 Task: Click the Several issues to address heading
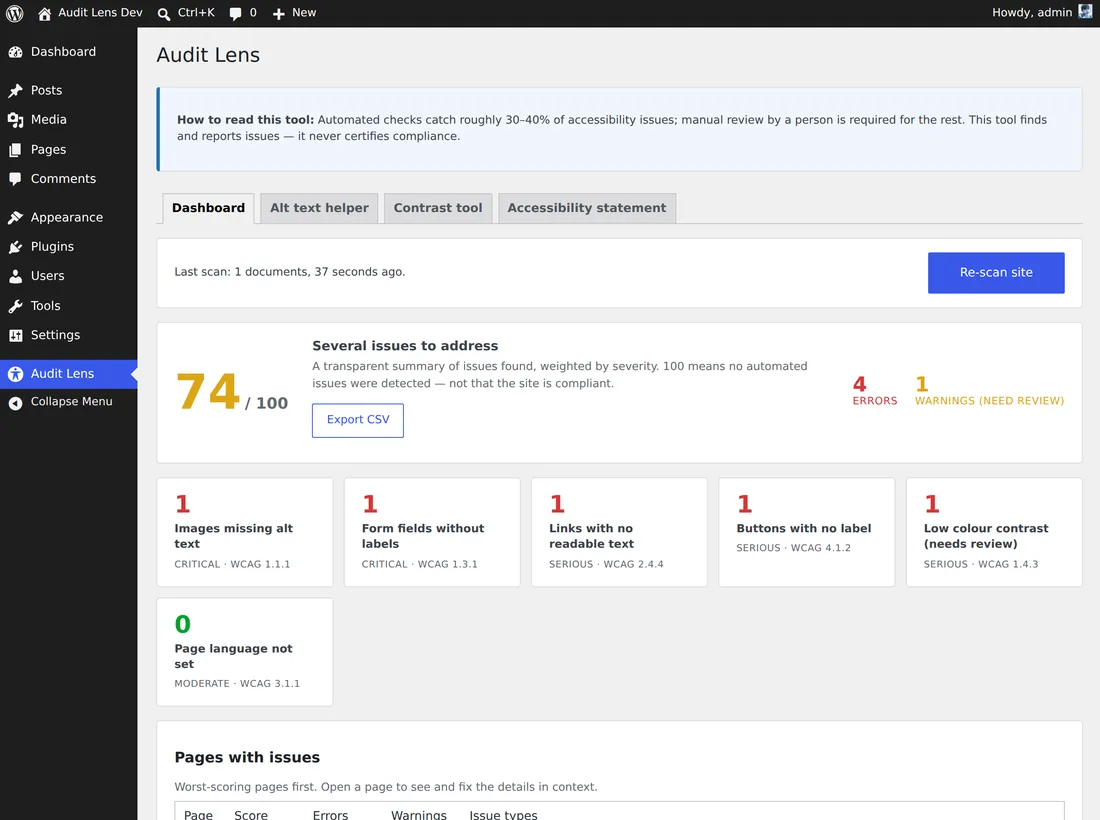[x=405, y=346]
